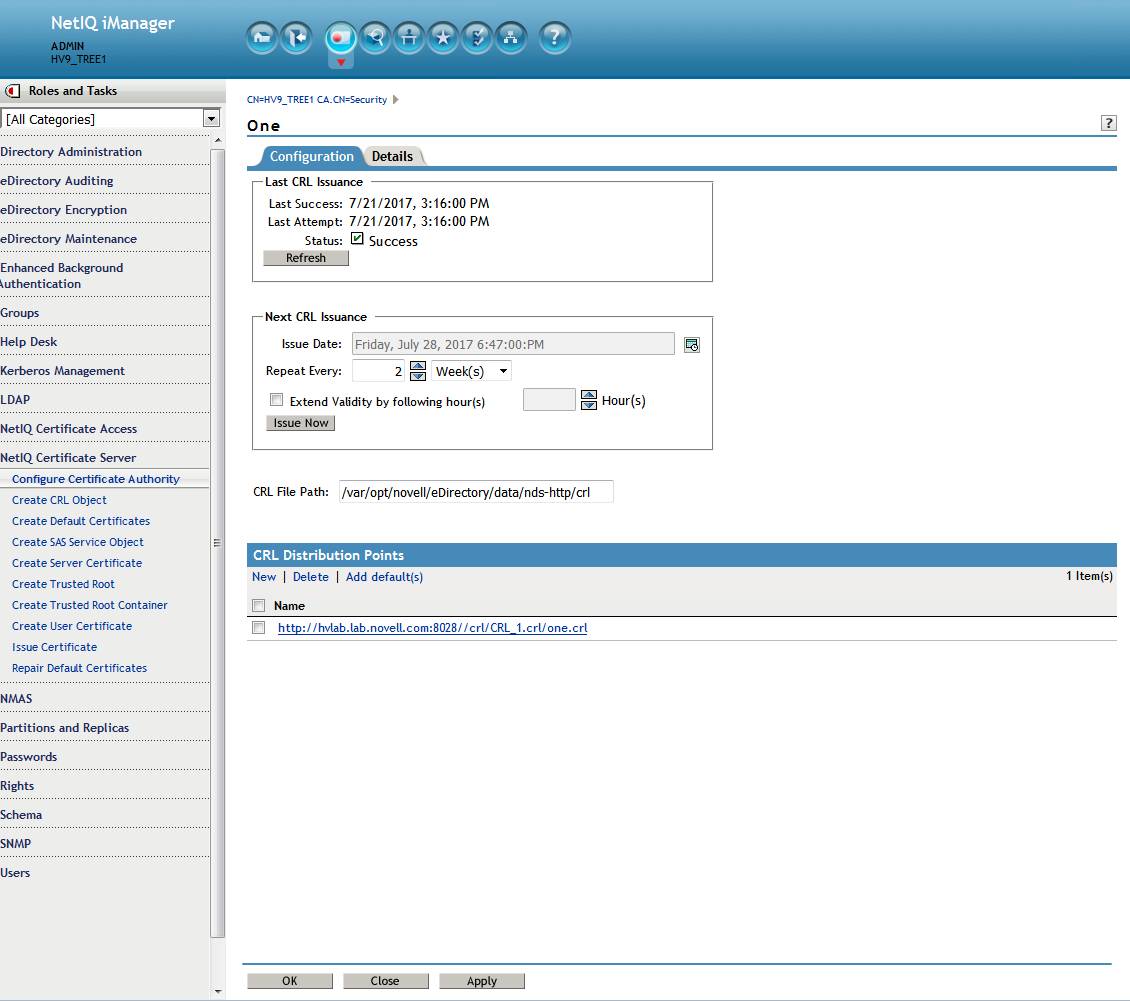Expand the Enhanced Background Authentication role
The image size is (1130, 1001).
[x=62, y=276]
